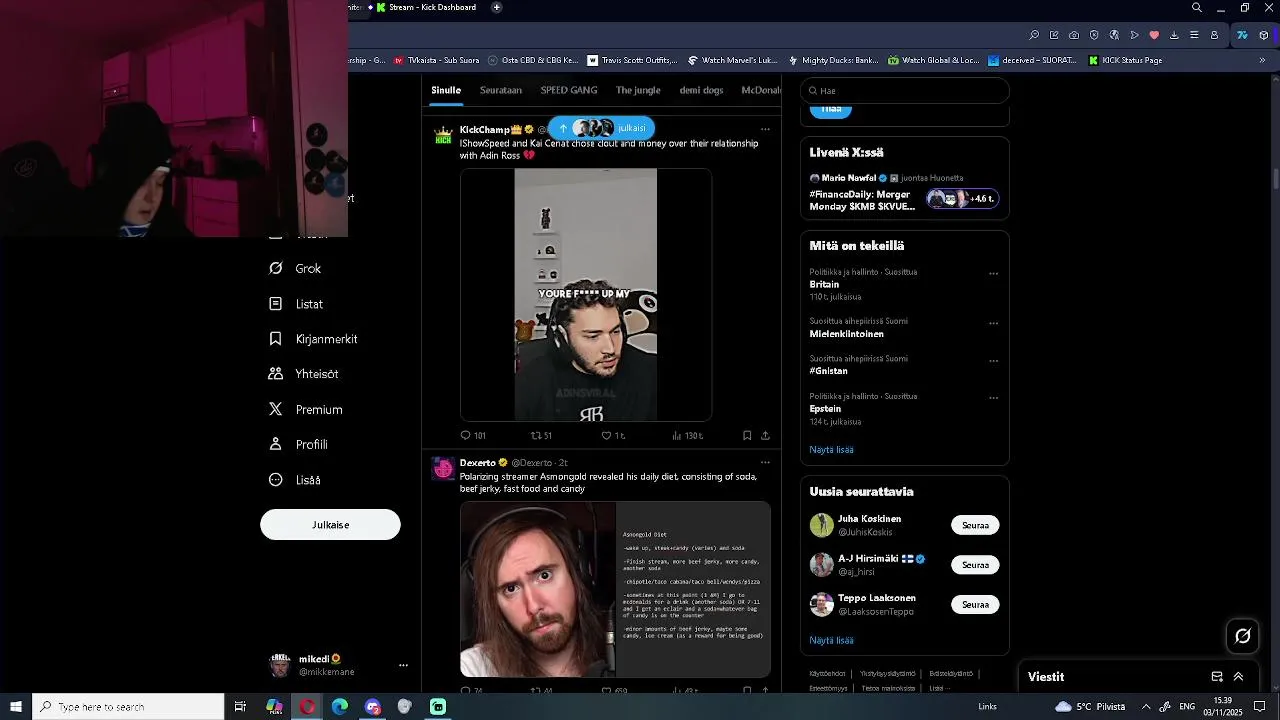Open Yhteisöt communities in the sidebar
Image resolution: width=1280 pixels, height=720 pixels.
click(x=303, y=374)
